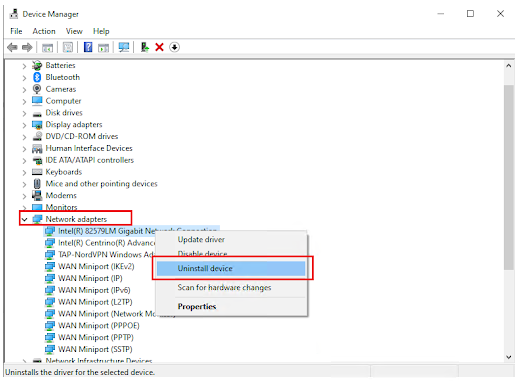
Task: Click the Update driver down-arrow toolbar icon
Action: [174, 47]
